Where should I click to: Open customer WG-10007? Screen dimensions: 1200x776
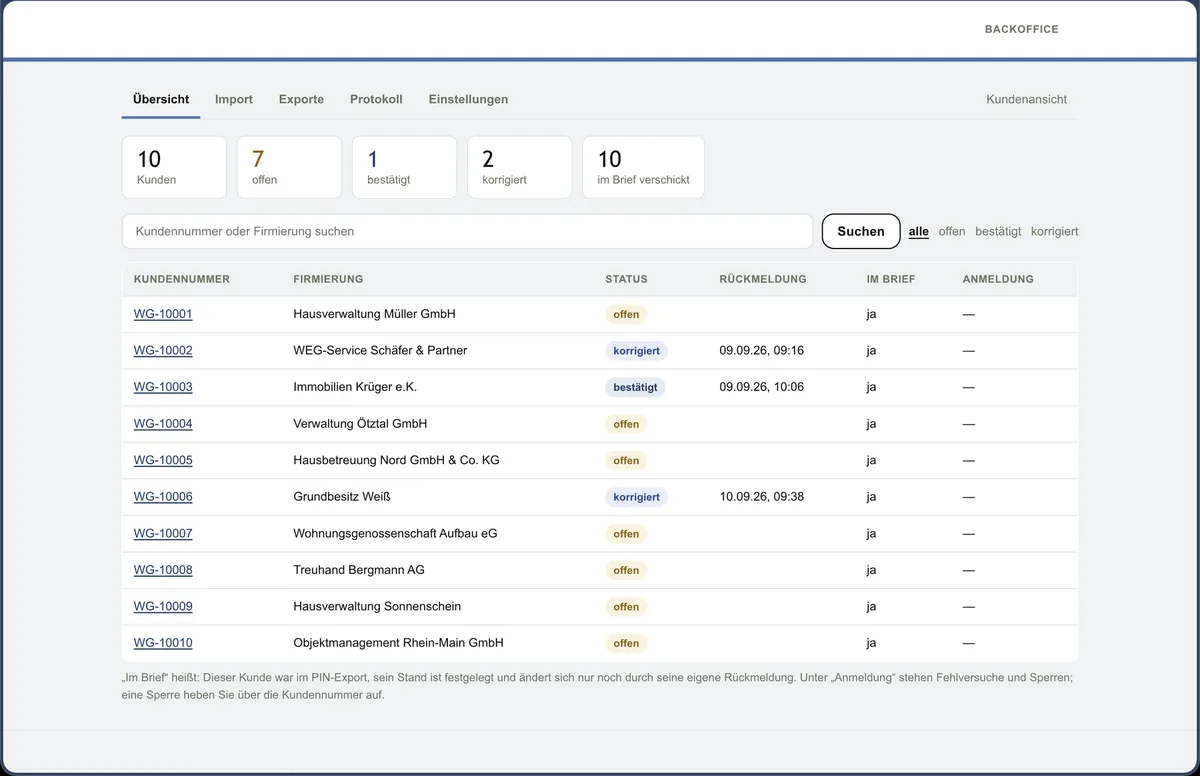pyautogui.click(x=163, y=533)
